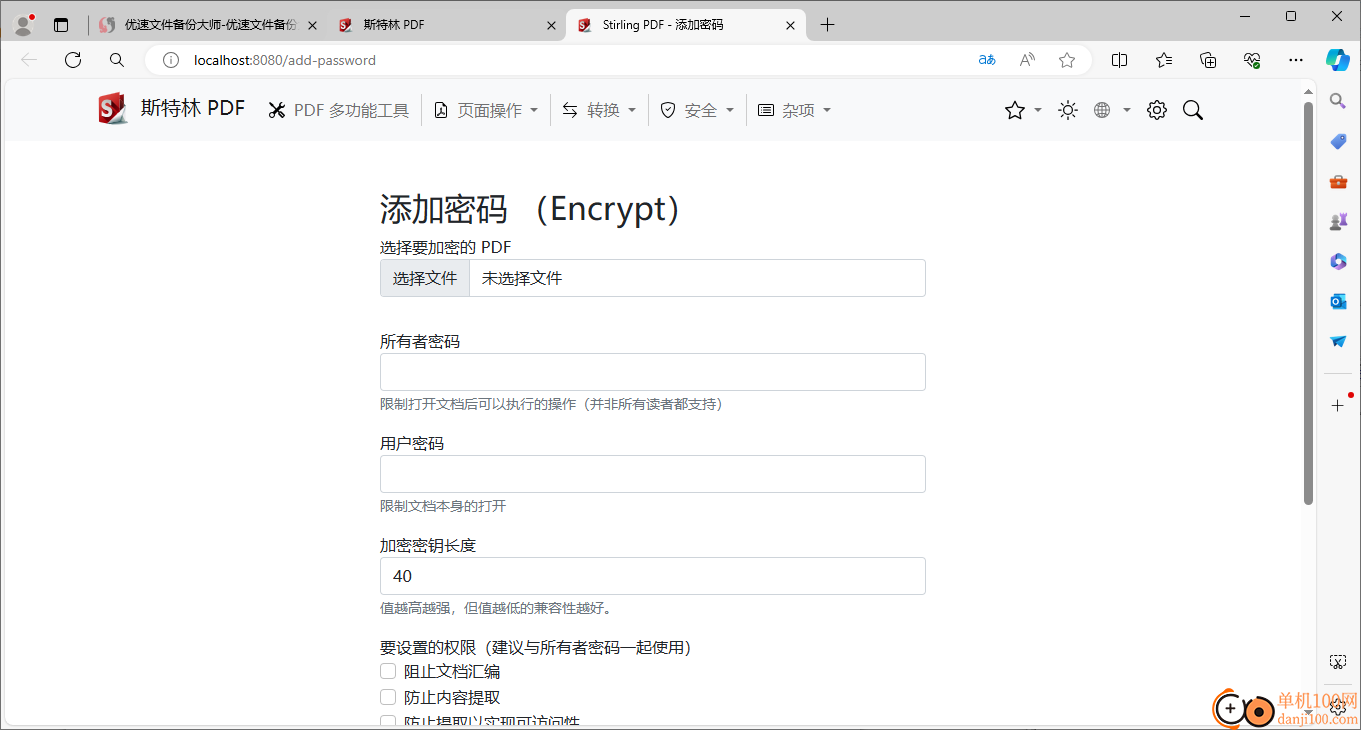Open the Copilot sidebar icon
This screenshot has width=1361, height=730.
click(1338, 60)
